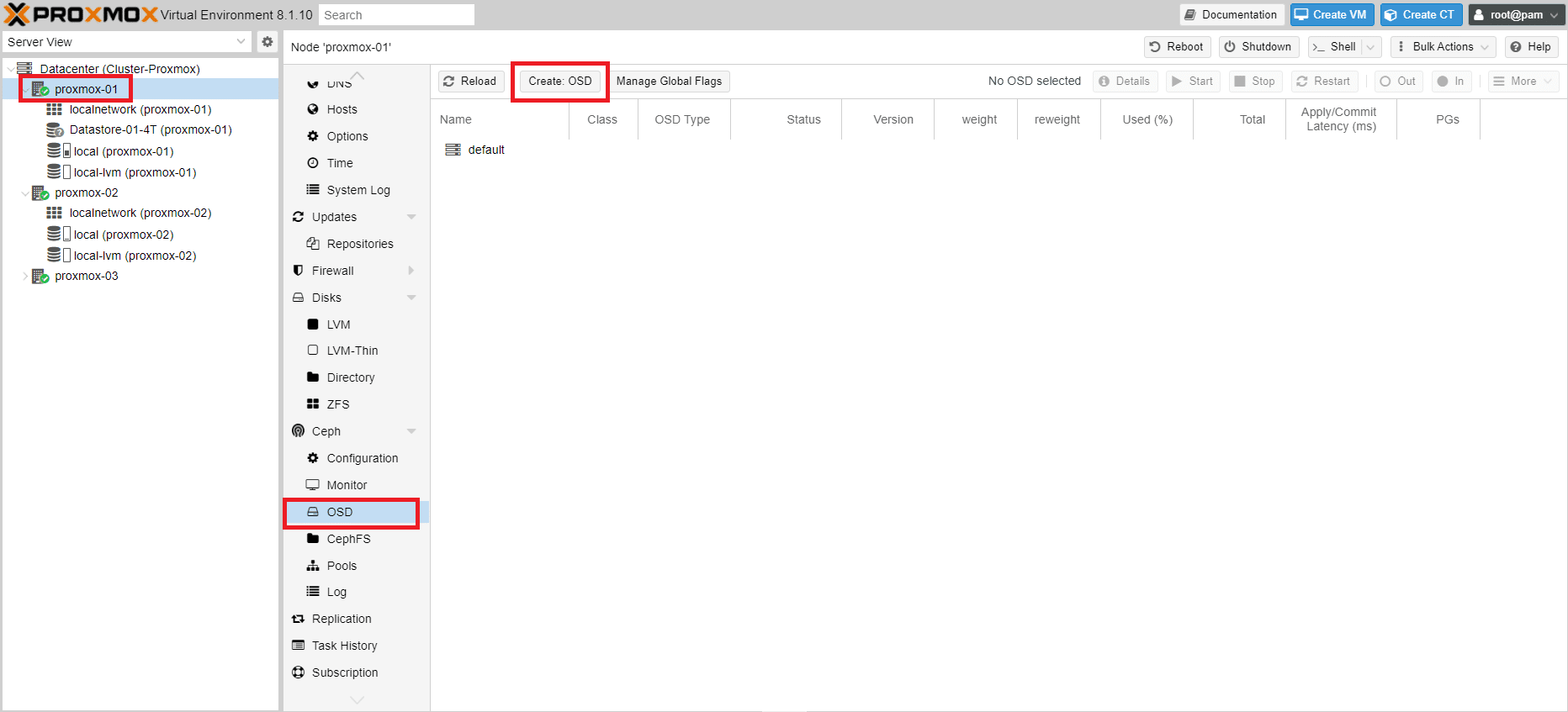Open the Replication menu item
This screenshot has height=712, width=1568.
tap(357, 619)
